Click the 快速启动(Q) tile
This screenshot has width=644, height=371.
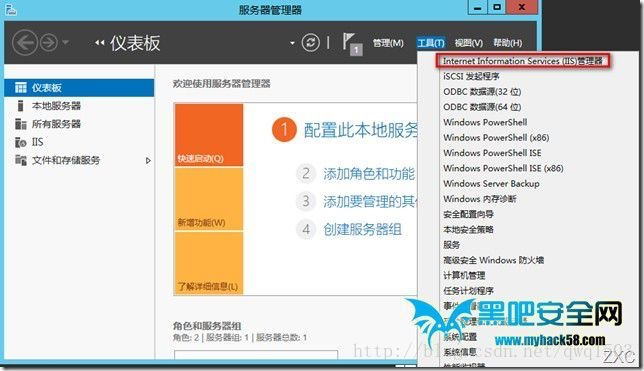pyautogui.click(x=209, y=135)
